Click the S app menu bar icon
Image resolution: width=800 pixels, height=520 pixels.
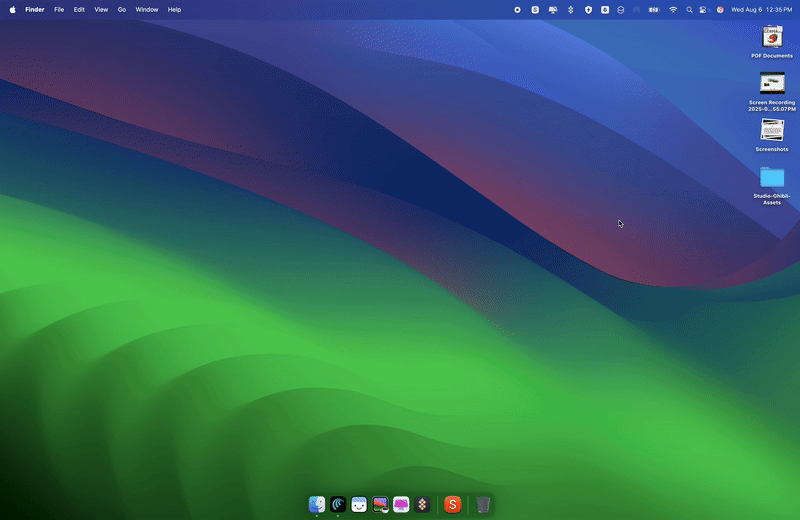[x=535, y=10]
